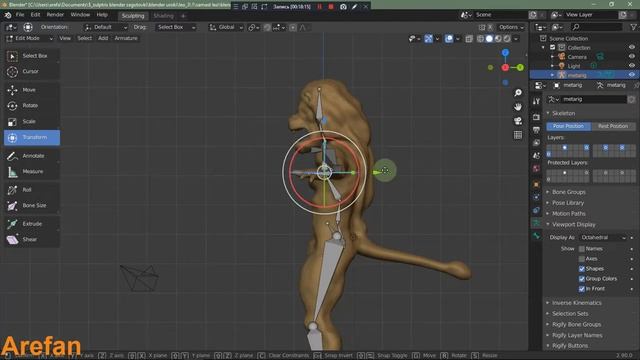The width and height of the screenshot is (640, 360).
Task: Open the Display As Octahedral dropdown
Action: [603, 238]
